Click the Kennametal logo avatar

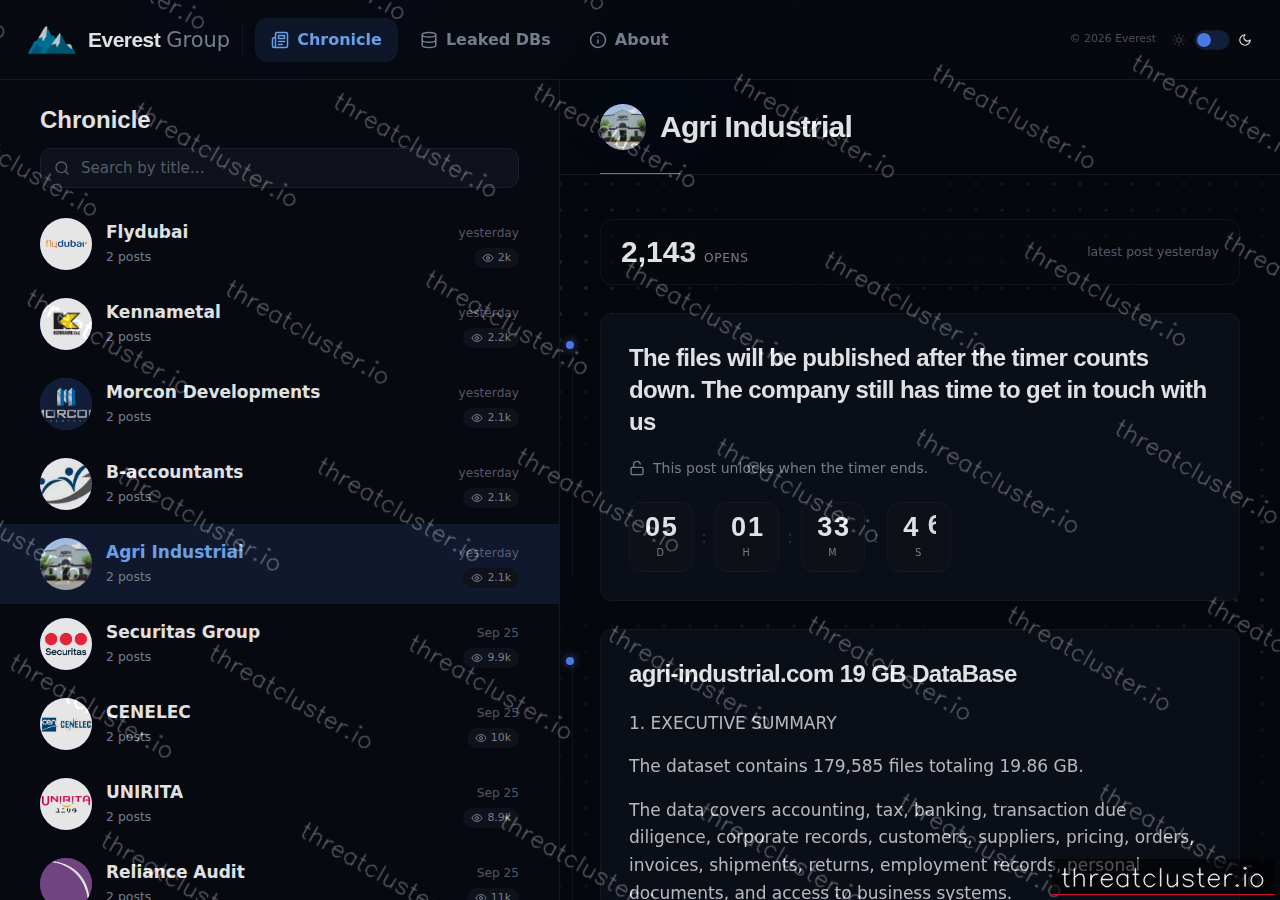click(x=66, y=324)
